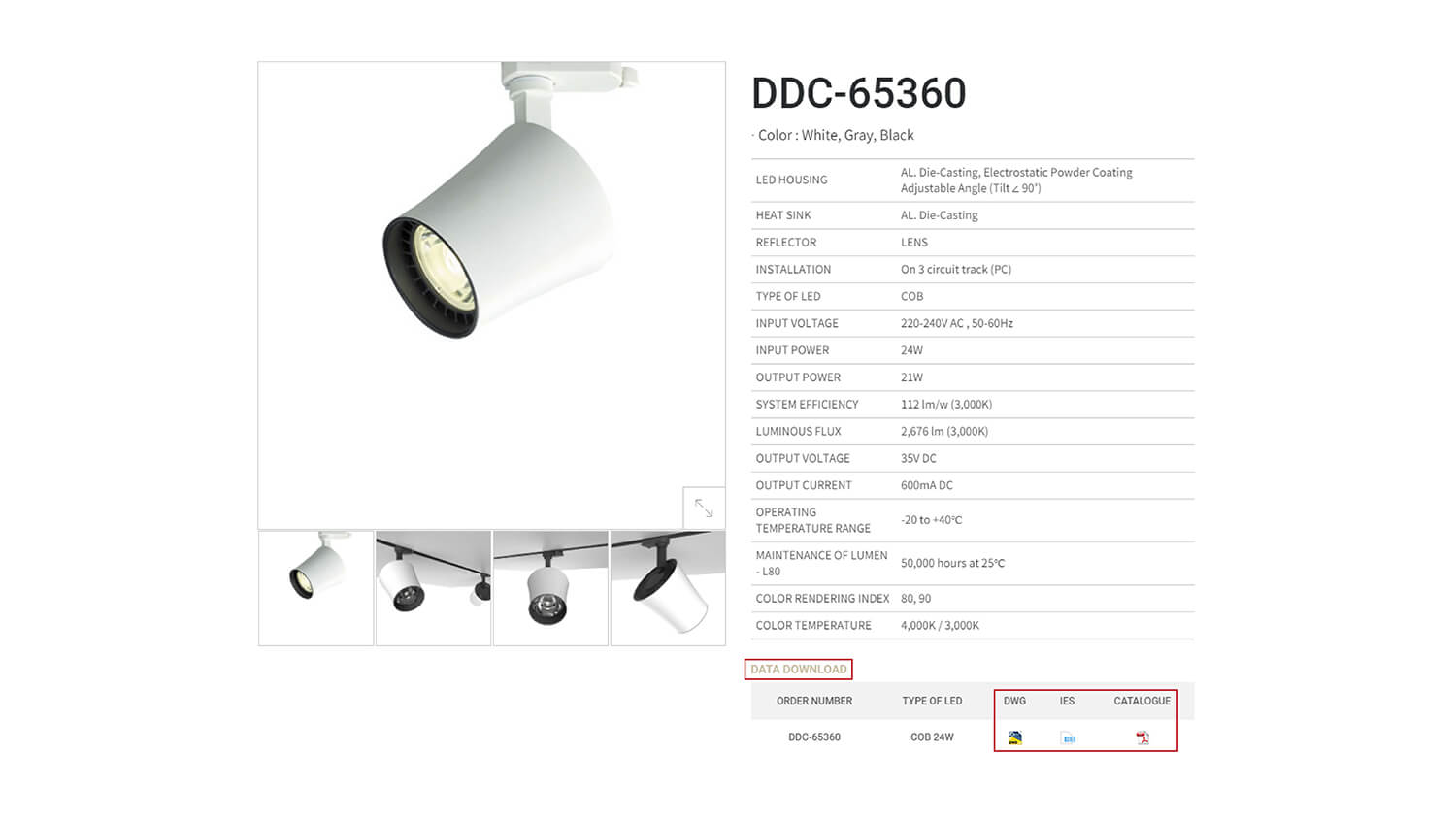The image size is (1456, 819).
Task: Open the catalogue PDF icon
Action: click(1142, 737)
